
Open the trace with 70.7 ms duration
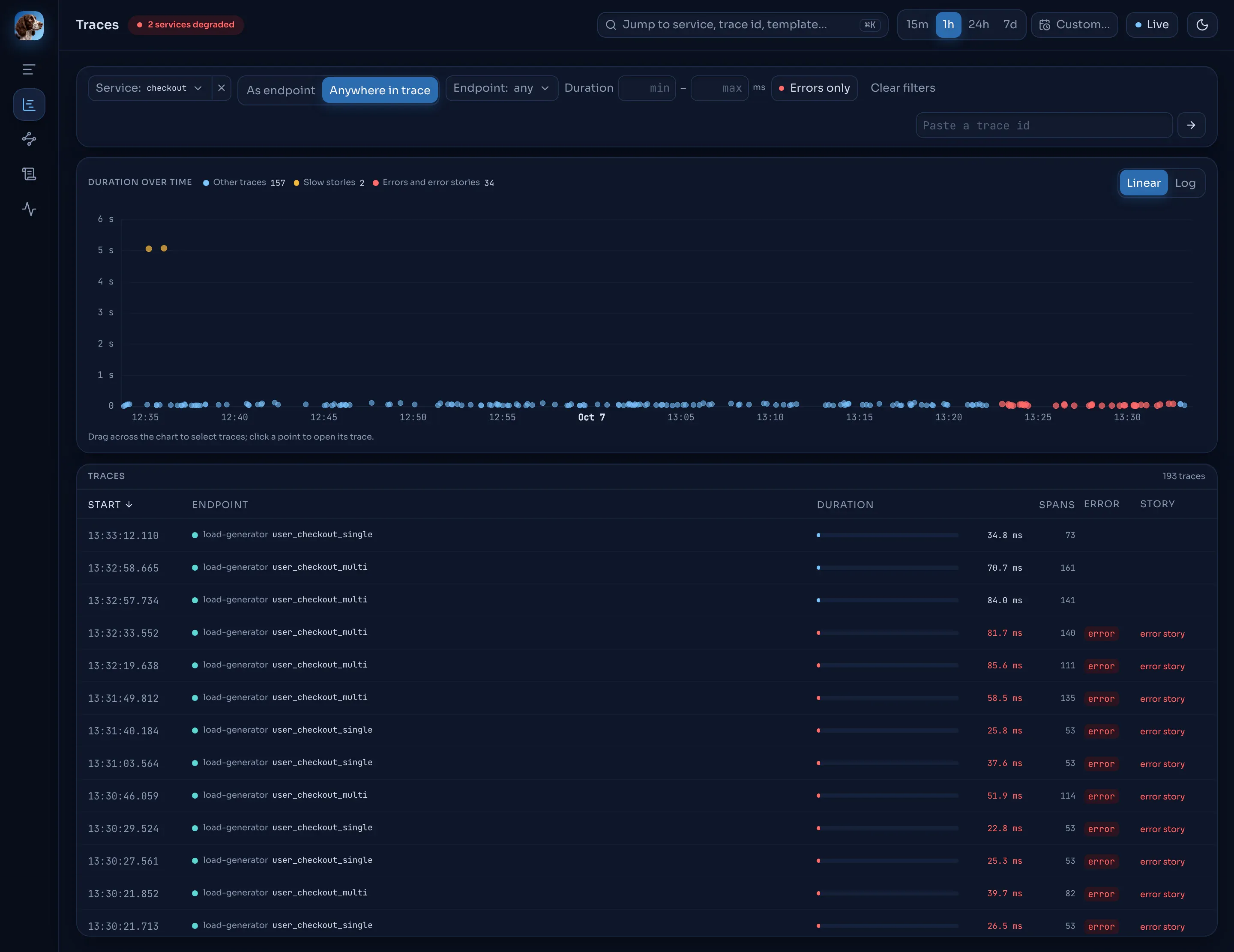pos(647,568)
